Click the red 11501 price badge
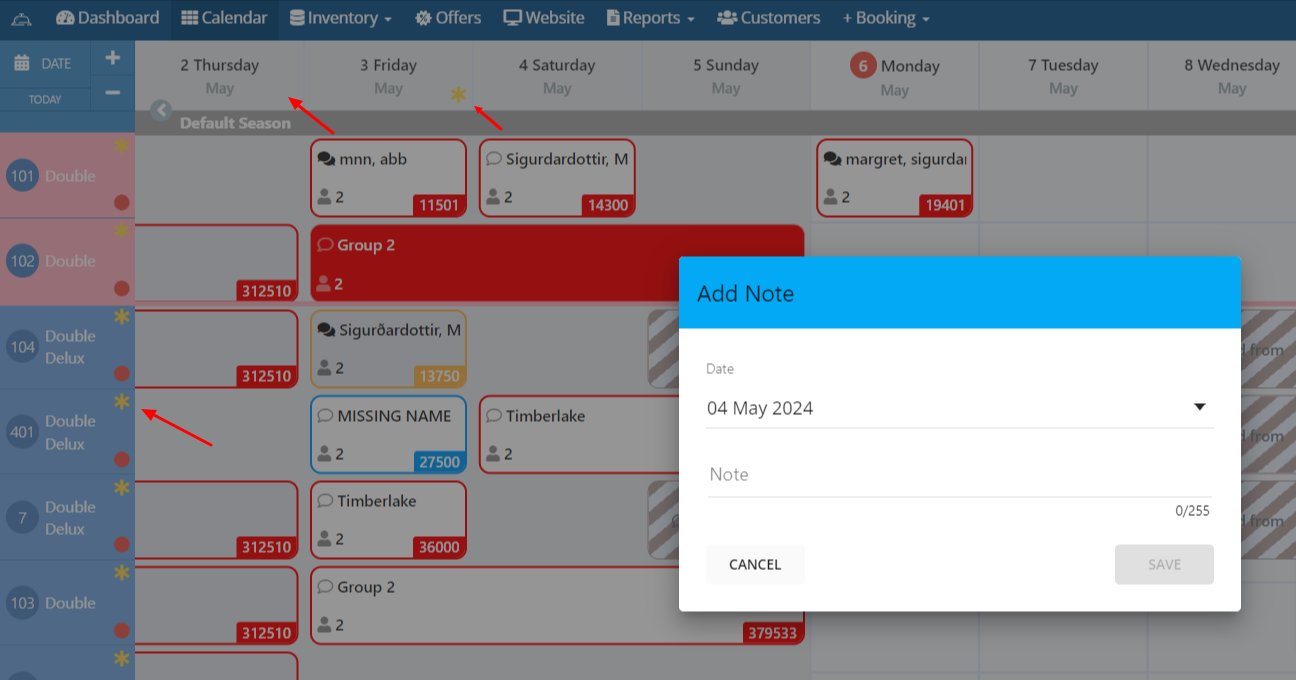The image size is (1296, 680). tap(439, 206)
